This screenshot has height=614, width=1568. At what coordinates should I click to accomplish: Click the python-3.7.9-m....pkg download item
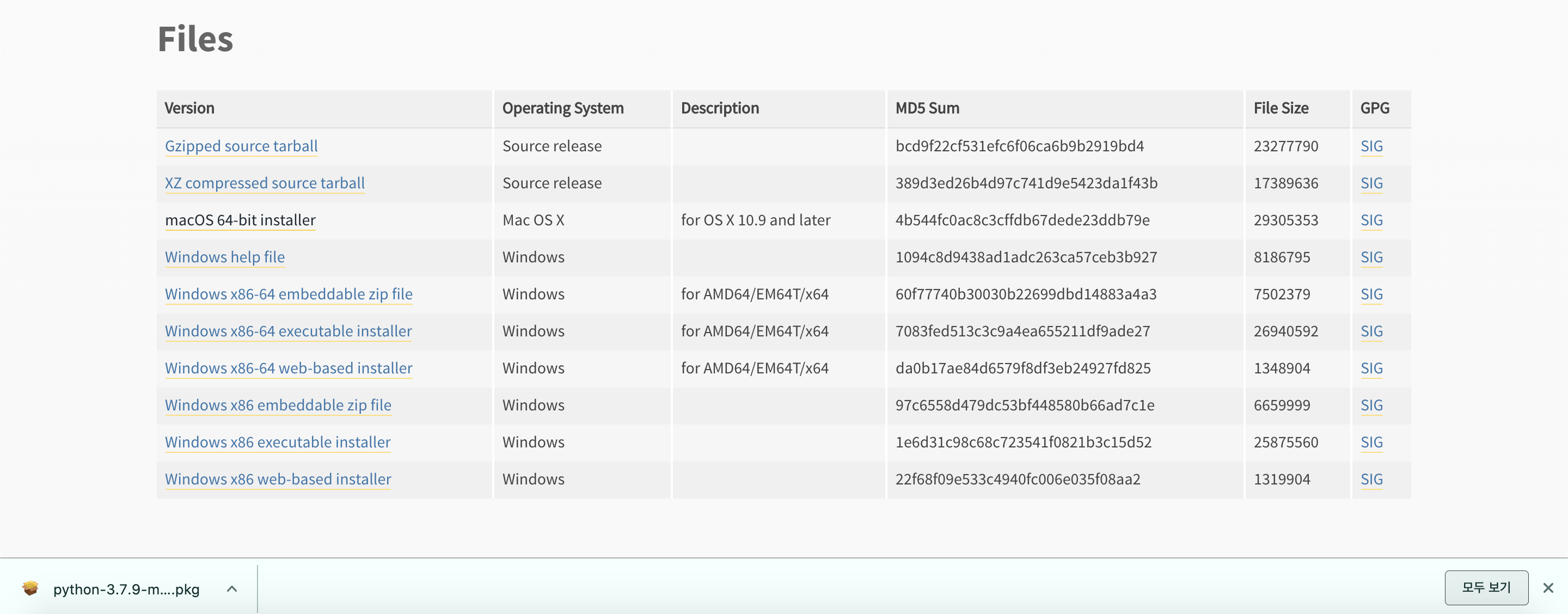coord(126,589)
